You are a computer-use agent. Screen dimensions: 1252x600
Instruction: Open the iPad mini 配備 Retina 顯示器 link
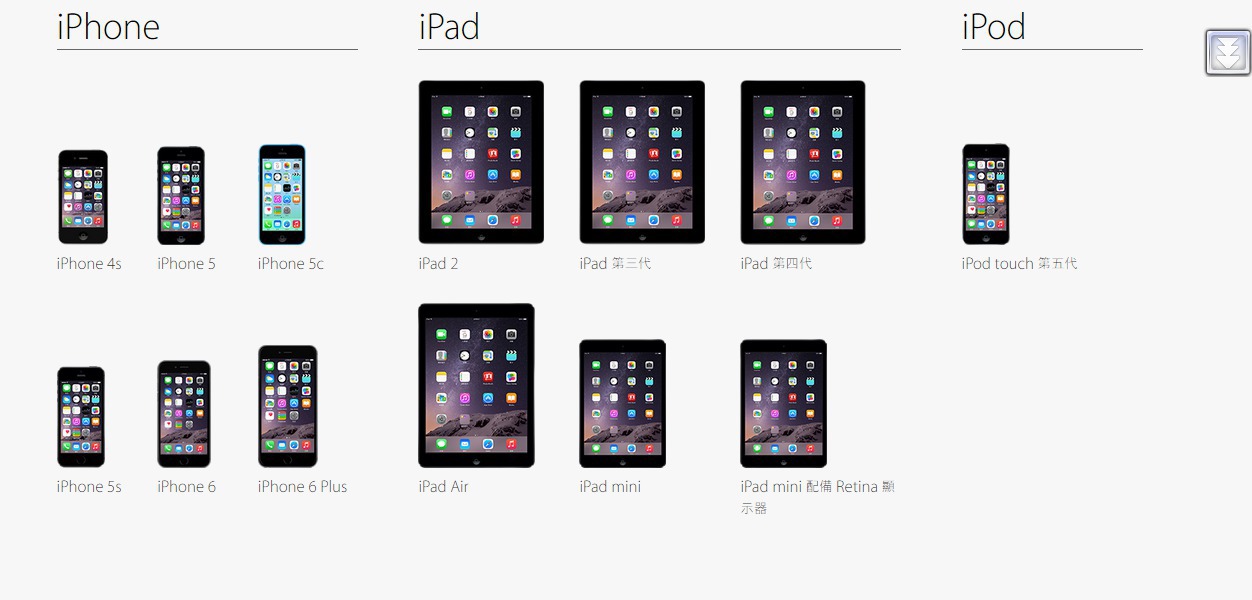pyautogui.click(x=817, y=497)
